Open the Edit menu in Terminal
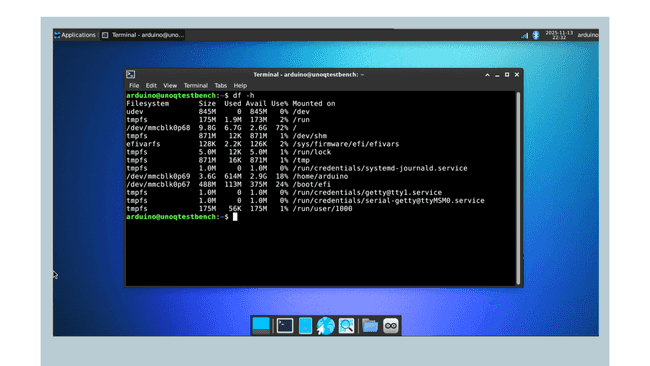 pyautogui.click(x=151, y=85)
